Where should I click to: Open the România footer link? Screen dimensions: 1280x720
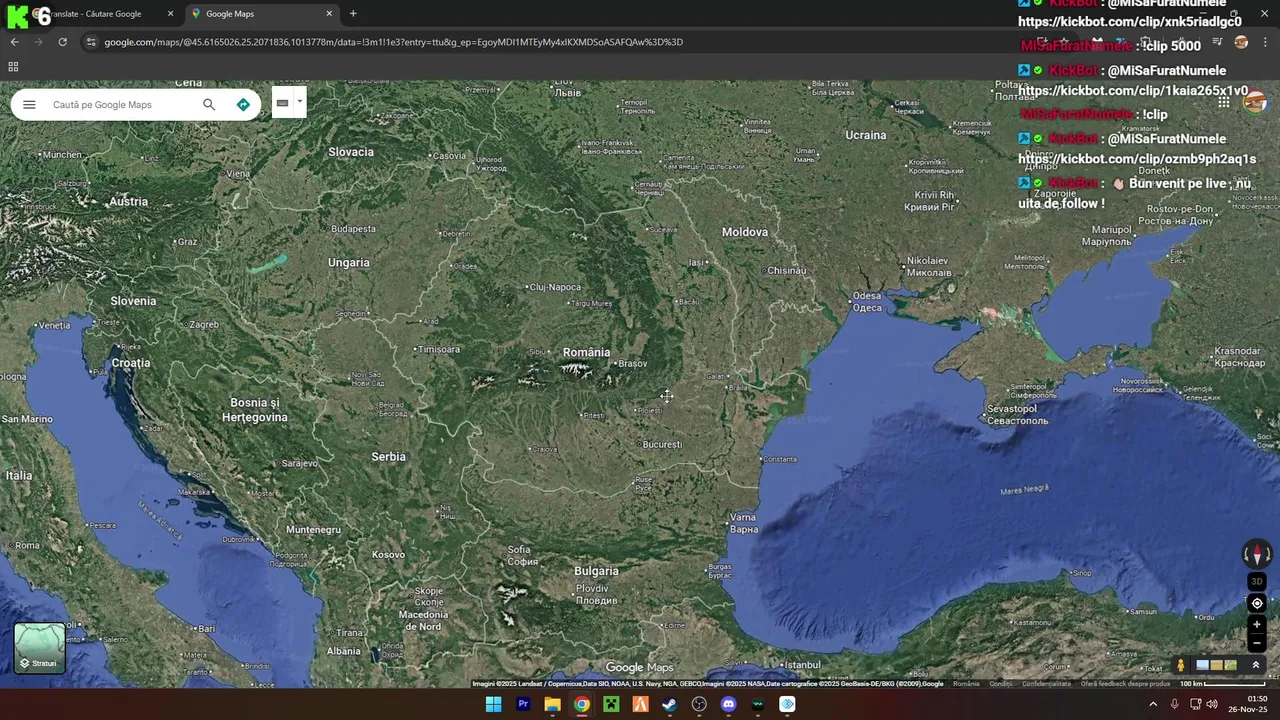(966, 684)
